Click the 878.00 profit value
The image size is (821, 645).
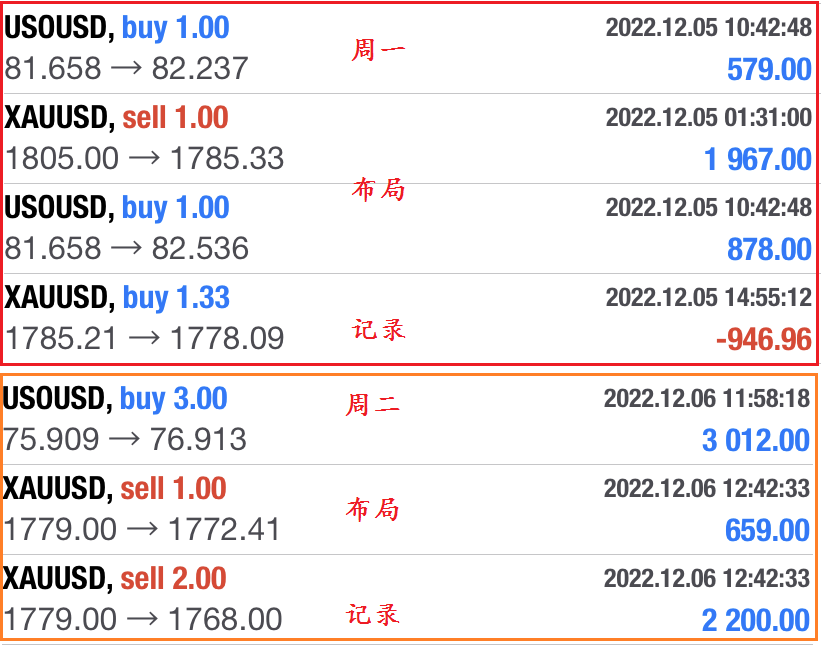[769, 250]
